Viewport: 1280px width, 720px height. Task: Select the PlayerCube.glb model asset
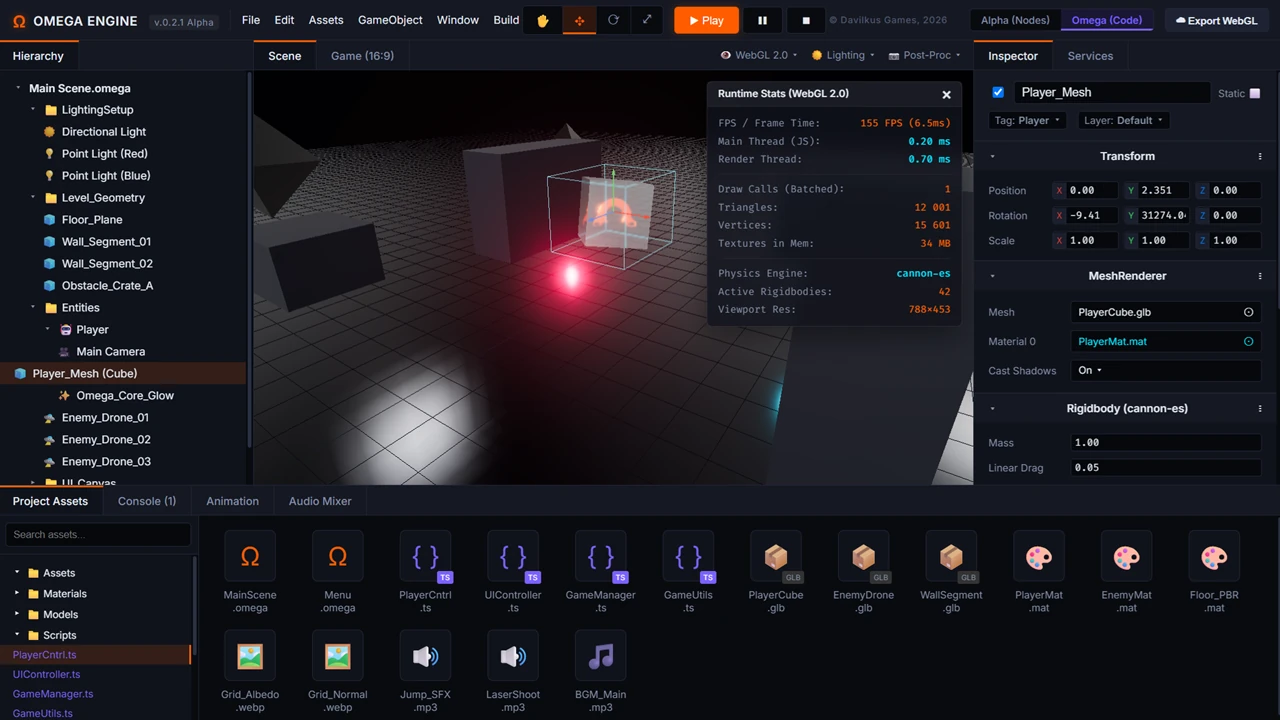[x=776, y=557]
